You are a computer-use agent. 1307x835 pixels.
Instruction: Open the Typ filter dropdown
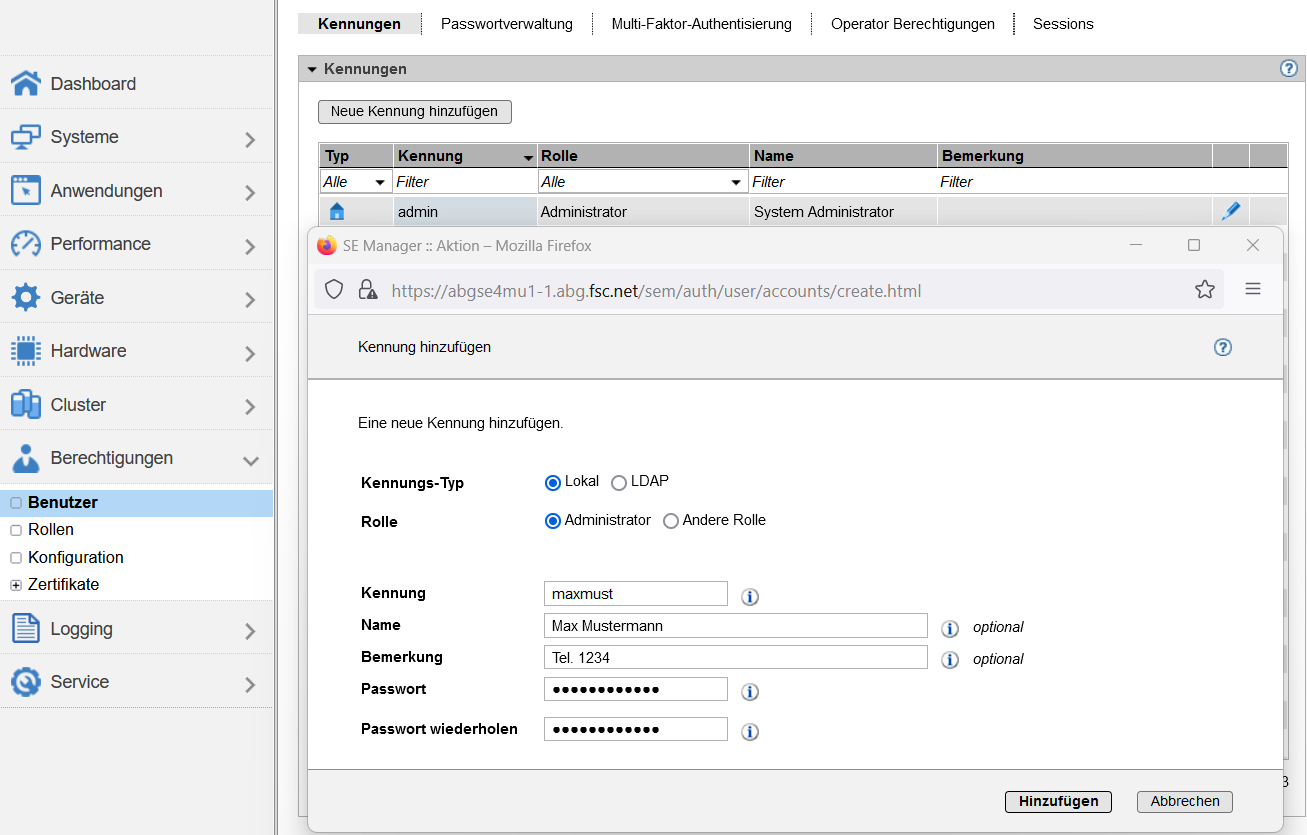(355, 182)
